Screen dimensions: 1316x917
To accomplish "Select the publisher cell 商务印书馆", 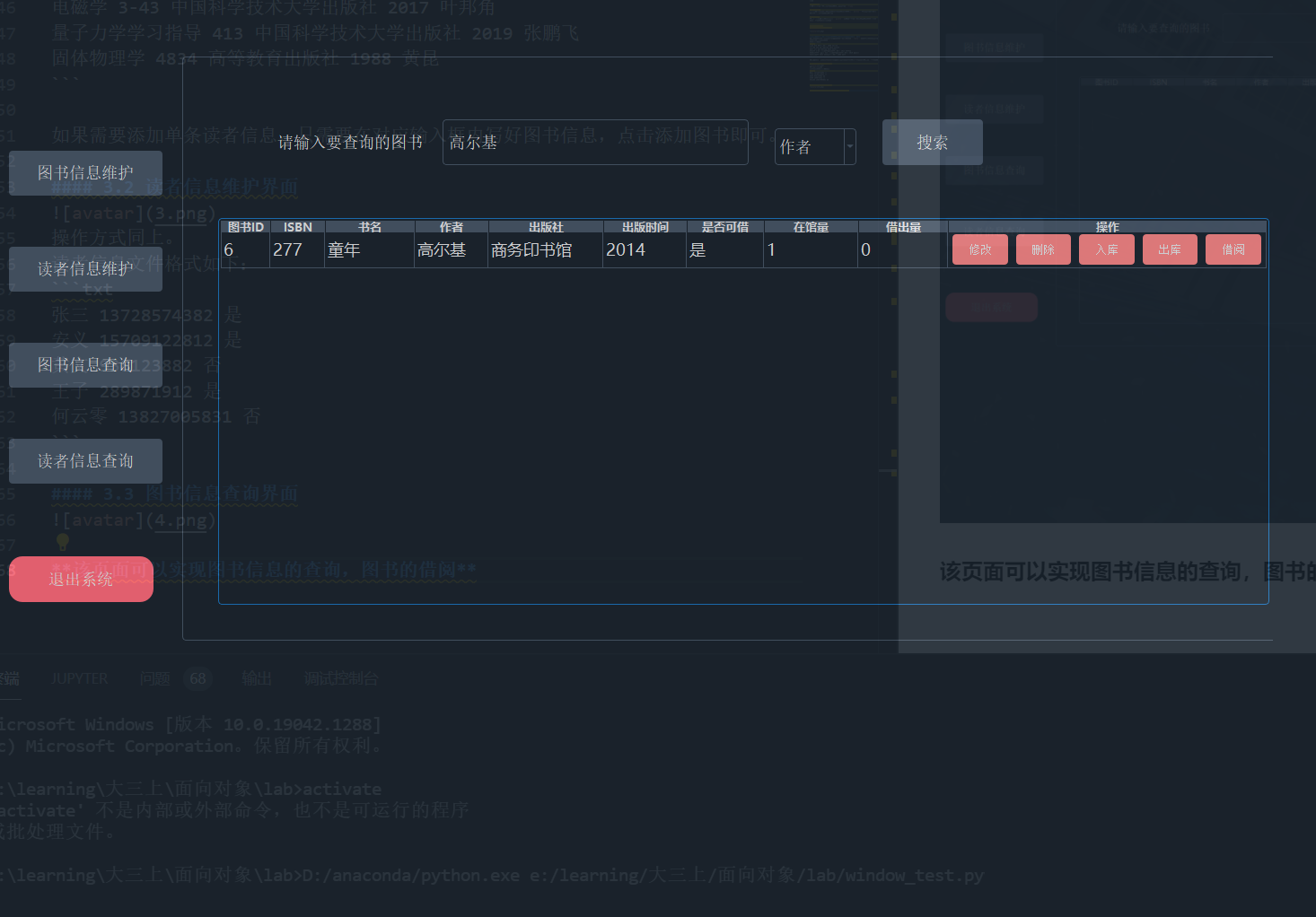I will [546, 250].
